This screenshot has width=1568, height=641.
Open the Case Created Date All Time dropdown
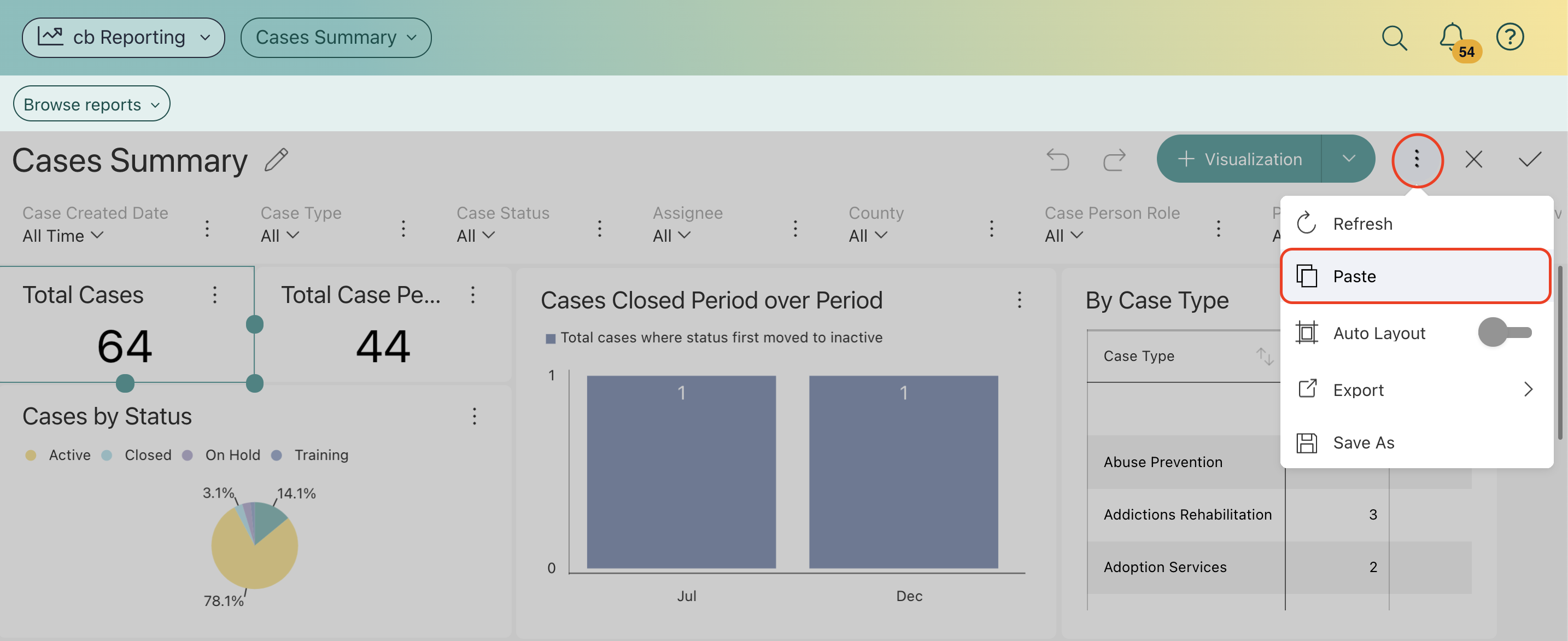(63, 236)
